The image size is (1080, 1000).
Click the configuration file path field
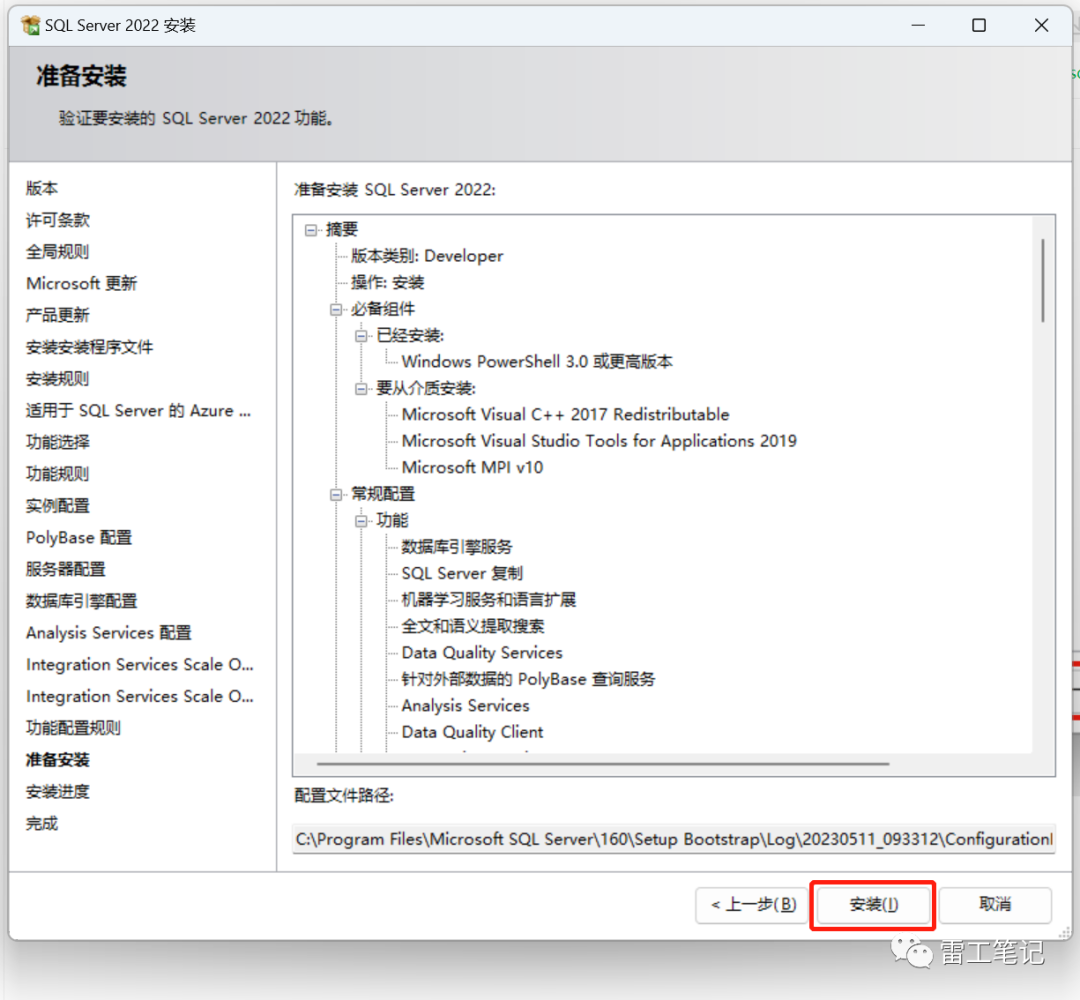674,839
